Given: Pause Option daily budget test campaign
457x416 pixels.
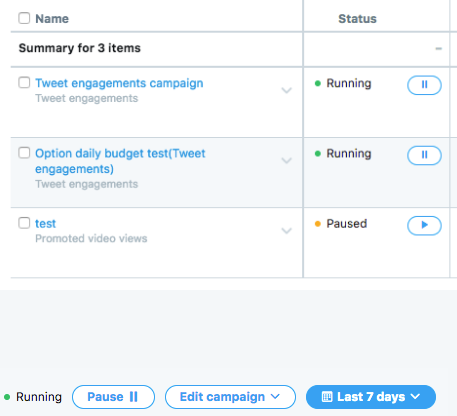Looking at the screenshot, I should [424, 155].
